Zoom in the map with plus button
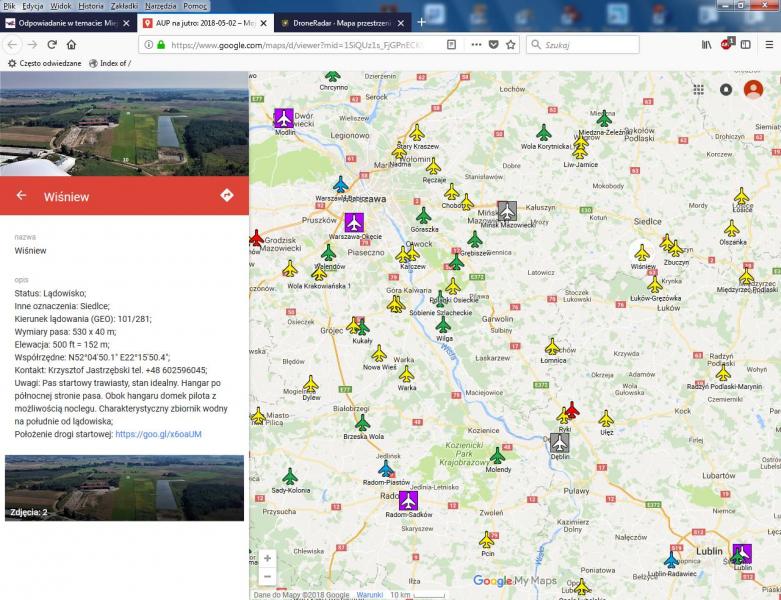The image size is (781, 600). tap(267, 558)
